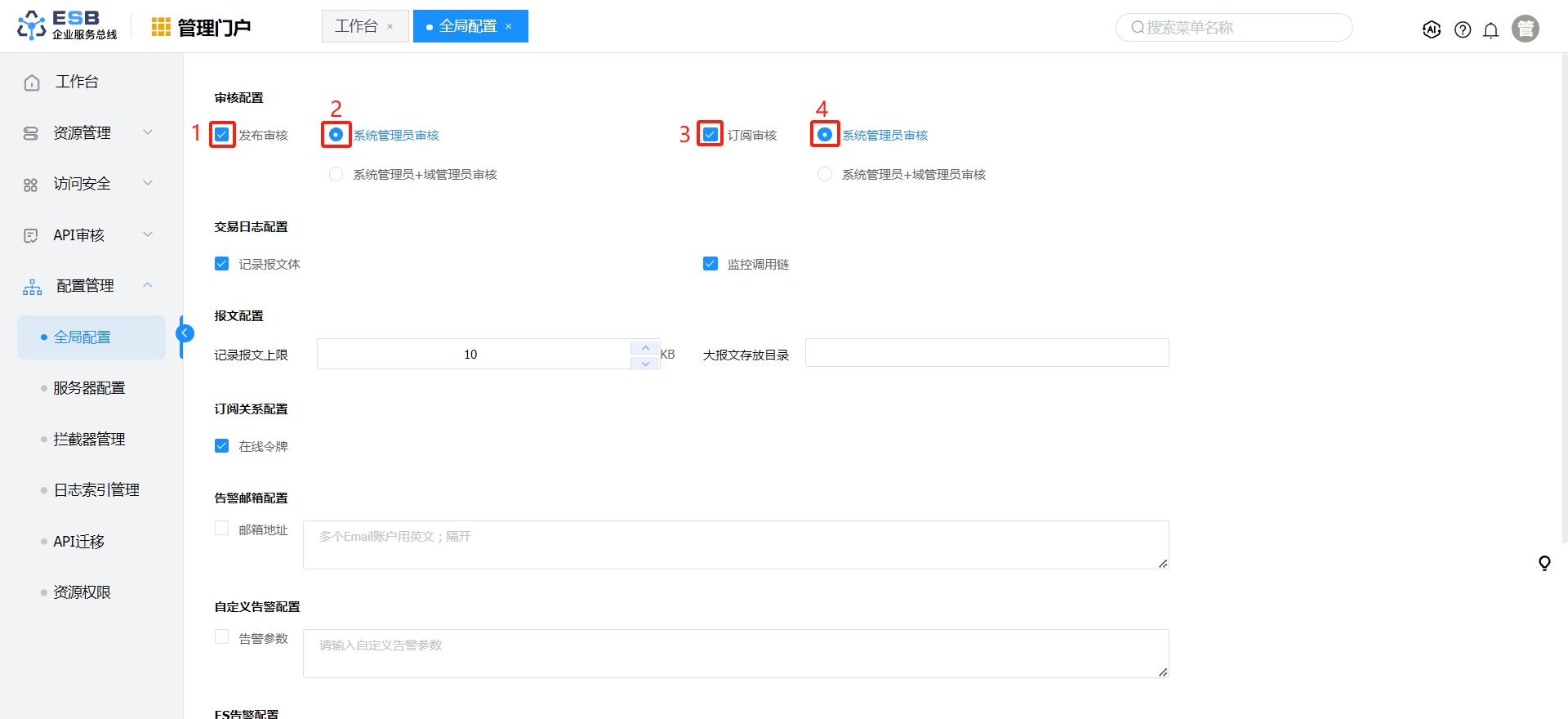Click the user avatar icon
This screenshot has height=719, width=1568.
point(1525,29)
